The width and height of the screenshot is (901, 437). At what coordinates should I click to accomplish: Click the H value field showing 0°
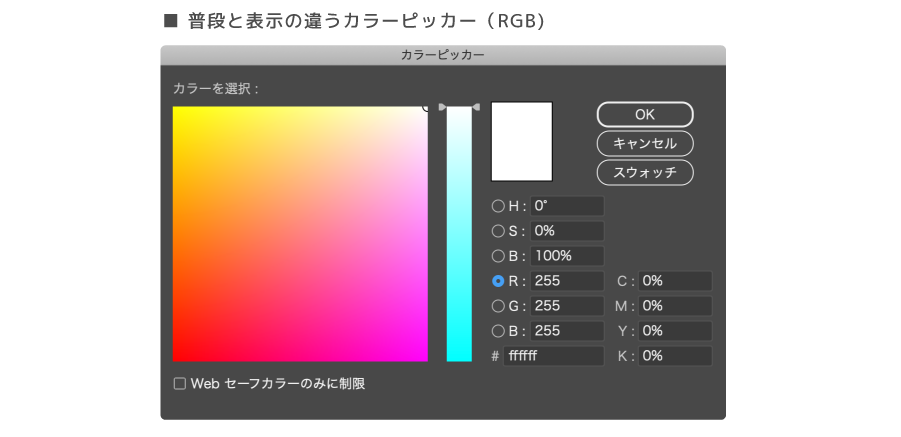tap(567, 206)
